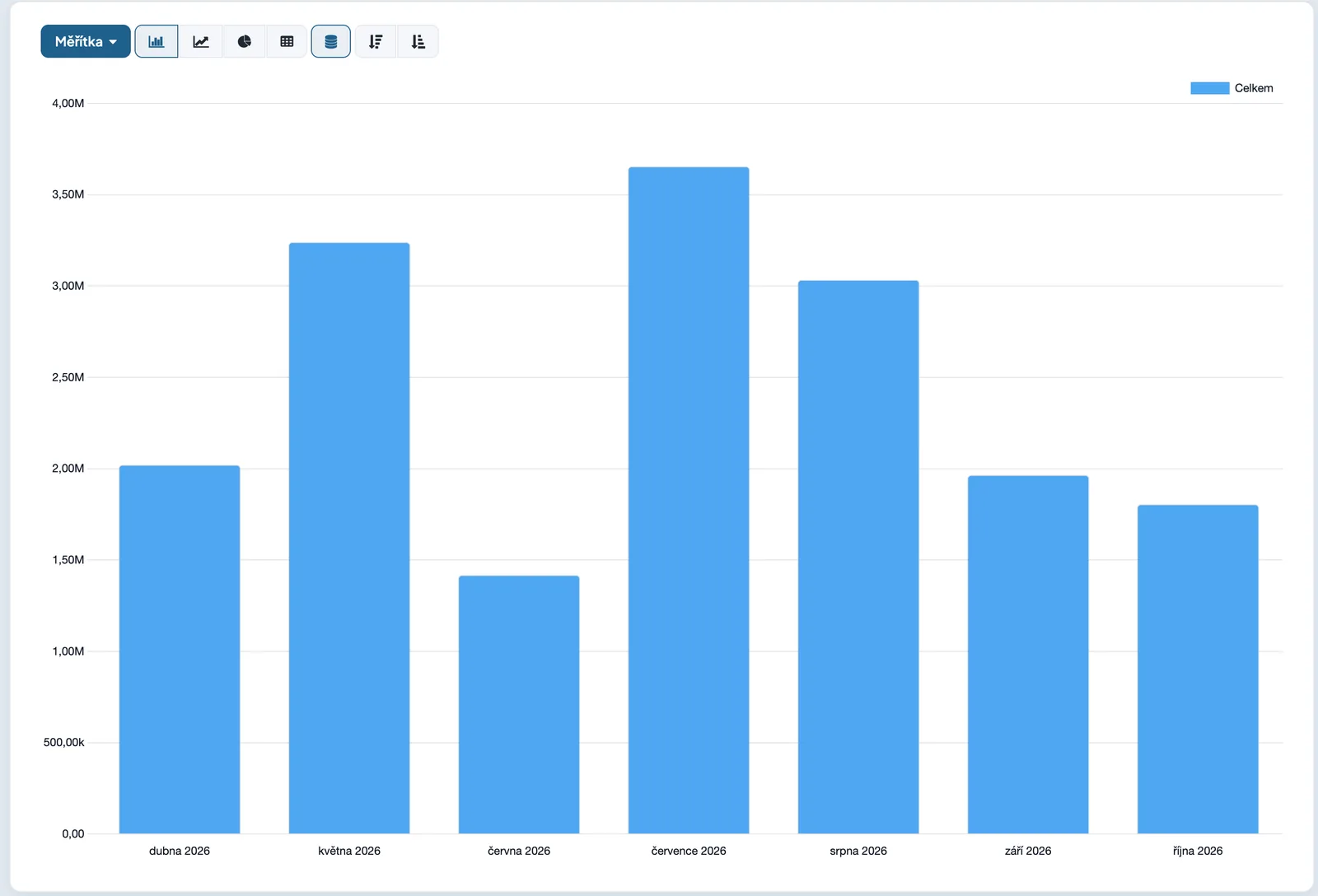Screen dimensions: 1318x896
Task: Click the 3,00M y-axis value
Action: point(68,286)
